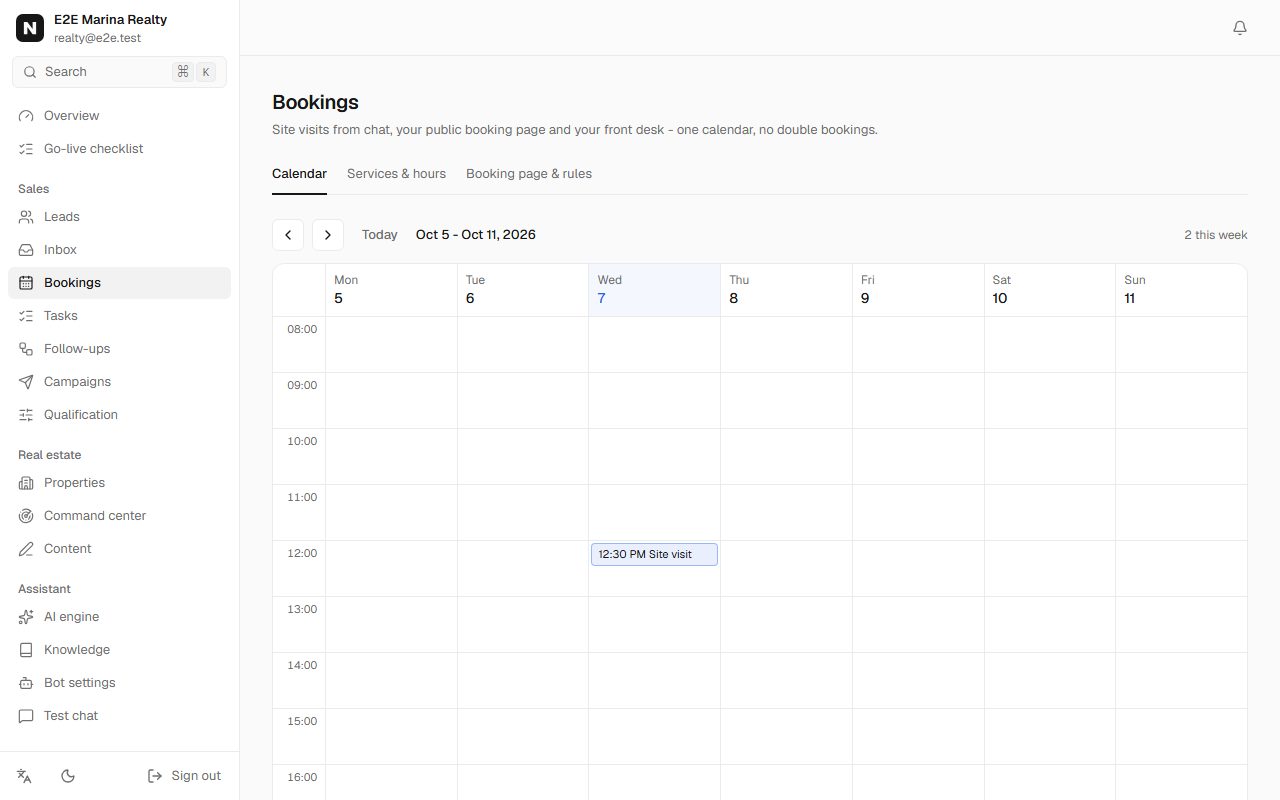Viewport: 1280px width, 800px height.
Task: Navigate to Inbox
Action: click(x=119, y=250)
